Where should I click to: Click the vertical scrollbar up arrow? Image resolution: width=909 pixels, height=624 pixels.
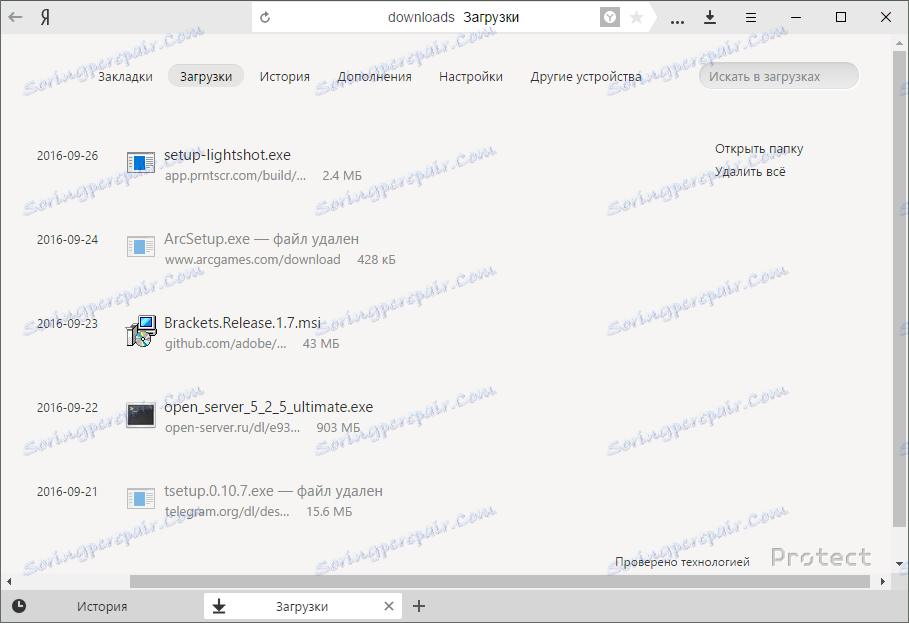point(899,43)
